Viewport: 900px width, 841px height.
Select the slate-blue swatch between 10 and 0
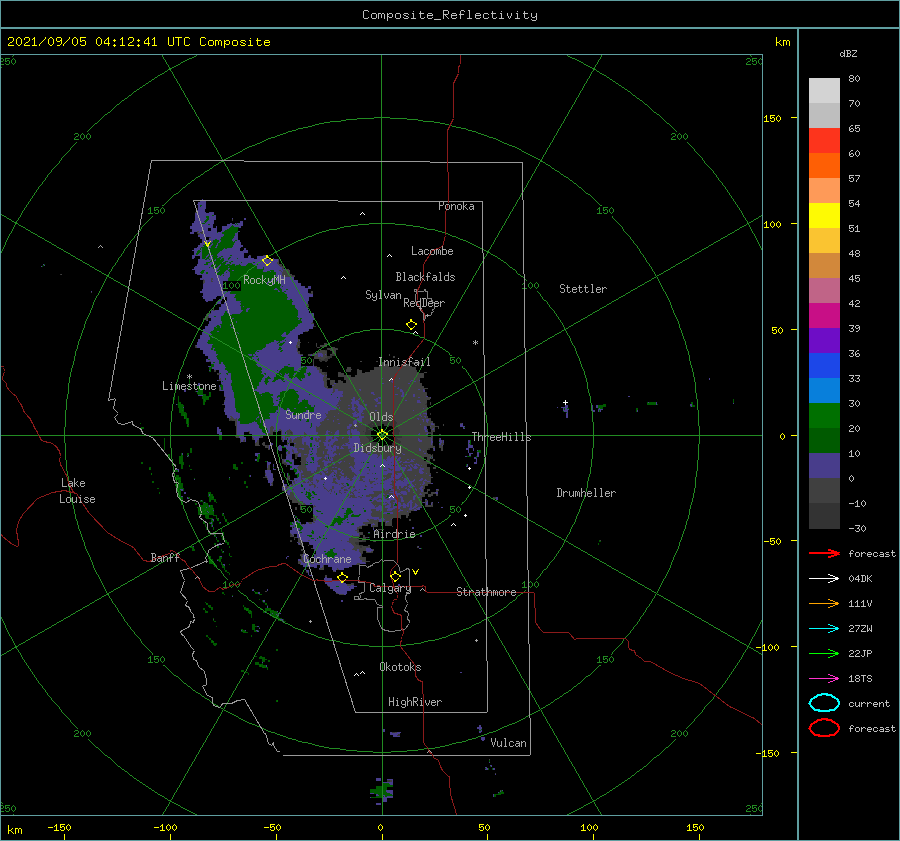824,466
